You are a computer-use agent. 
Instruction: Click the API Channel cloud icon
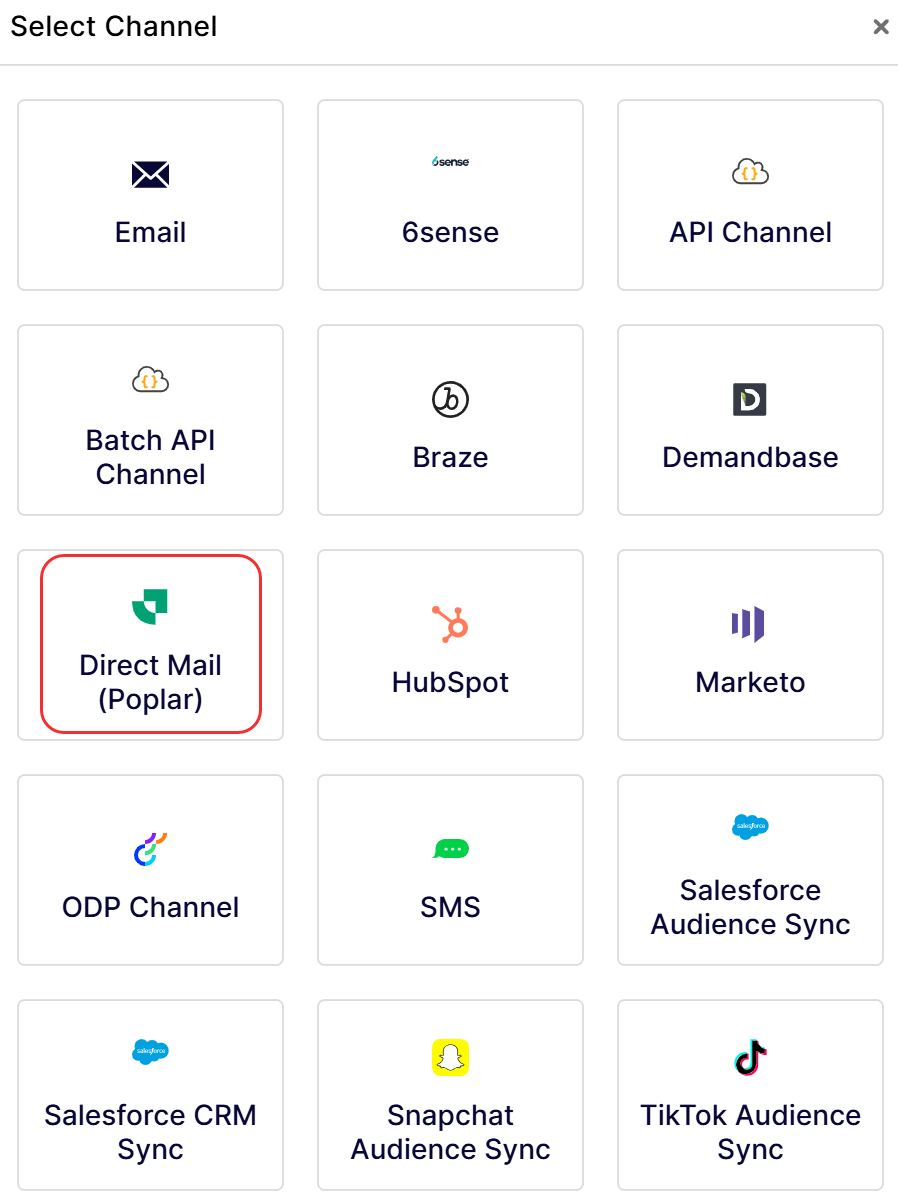point(750,173)
